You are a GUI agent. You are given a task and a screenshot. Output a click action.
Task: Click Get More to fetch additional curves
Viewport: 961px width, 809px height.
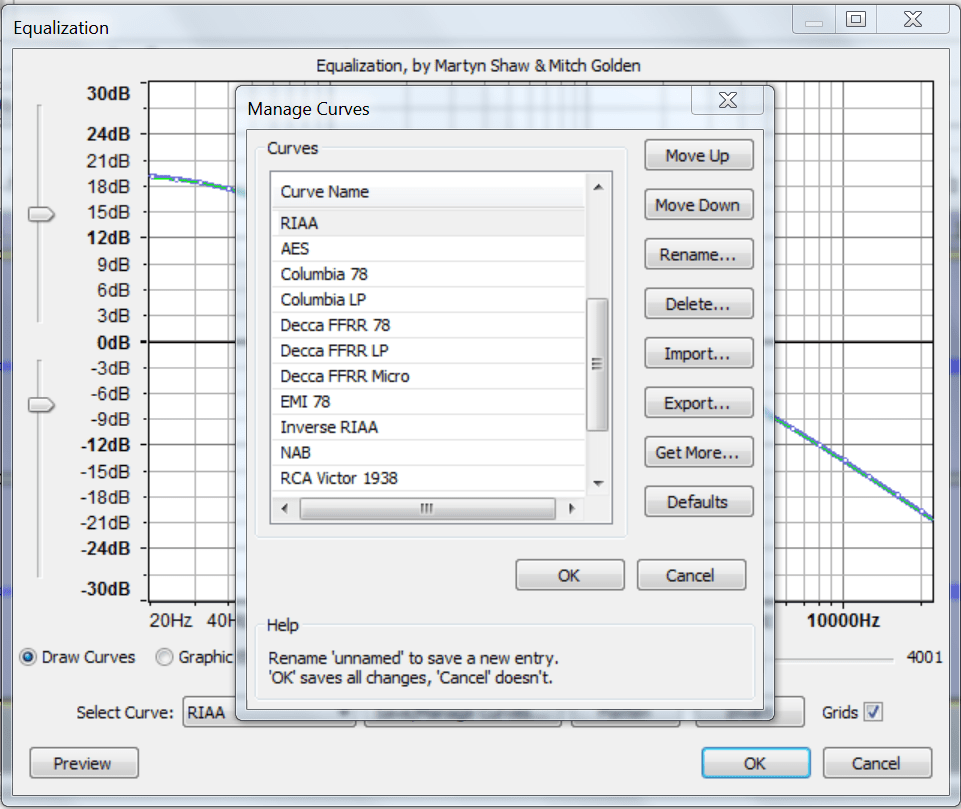(x=698, y=452)
